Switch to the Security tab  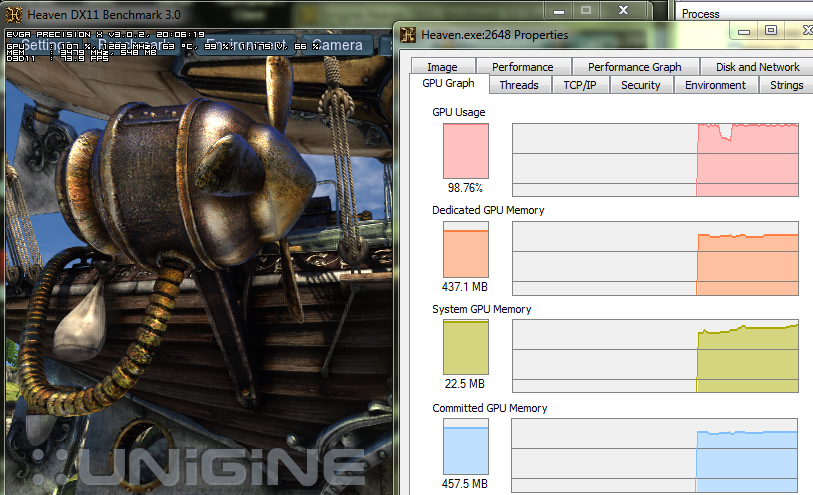(640, 85)
